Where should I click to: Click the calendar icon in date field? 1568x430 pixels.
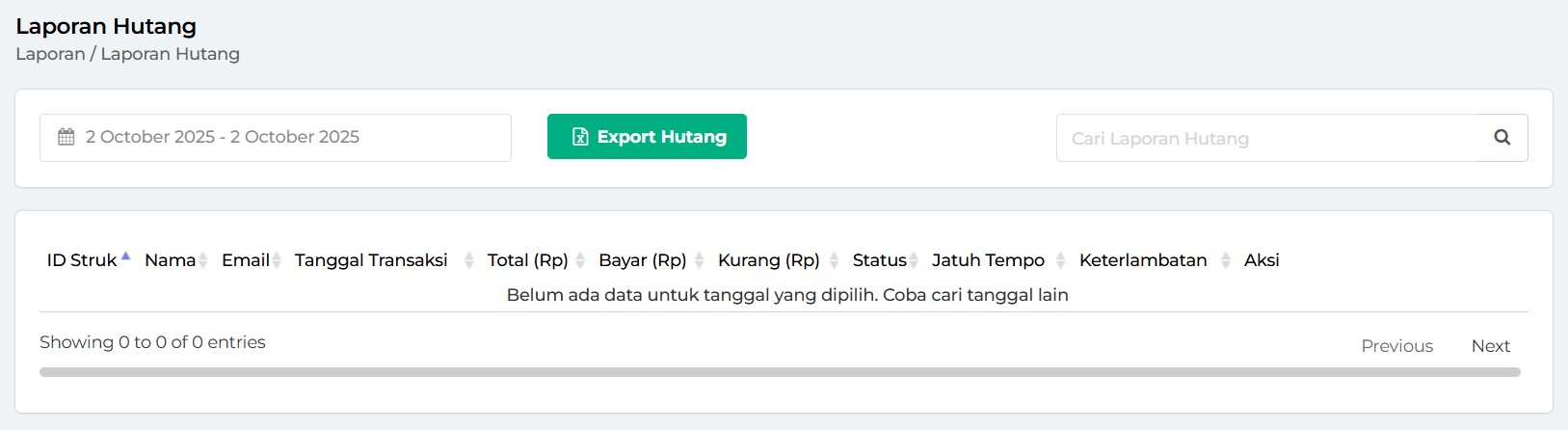(x=66, y=137)
